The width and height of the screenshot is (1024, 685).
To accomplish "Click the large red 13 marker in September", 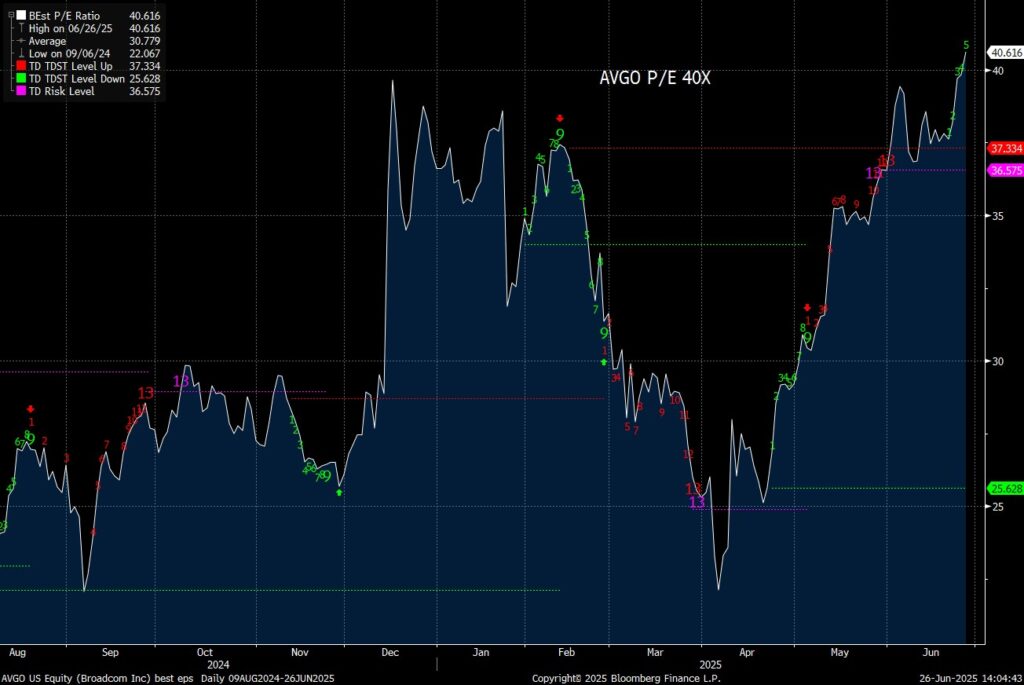I will pos(146,392).
